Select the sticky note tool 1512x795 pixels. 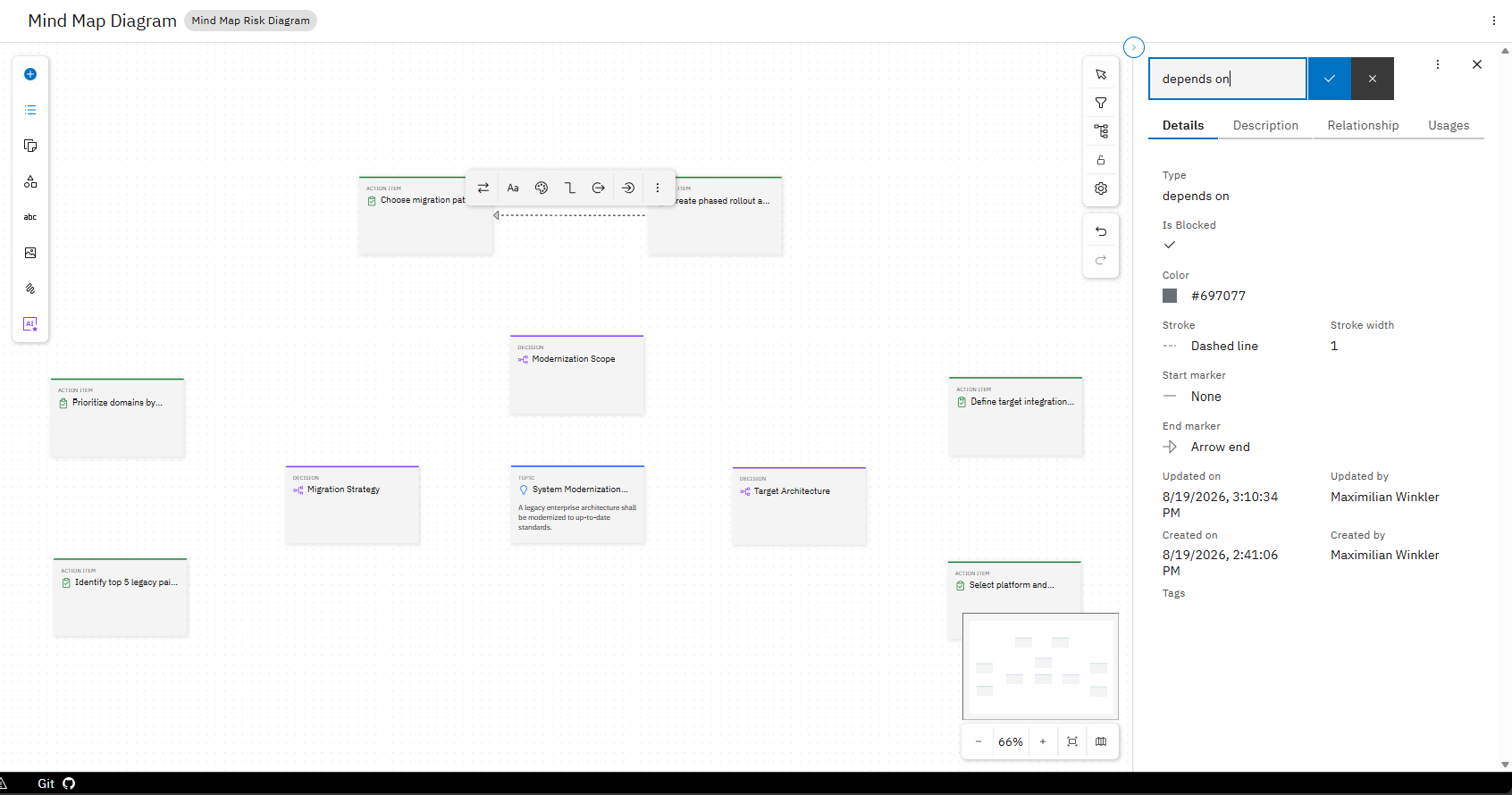click(30, 146)
